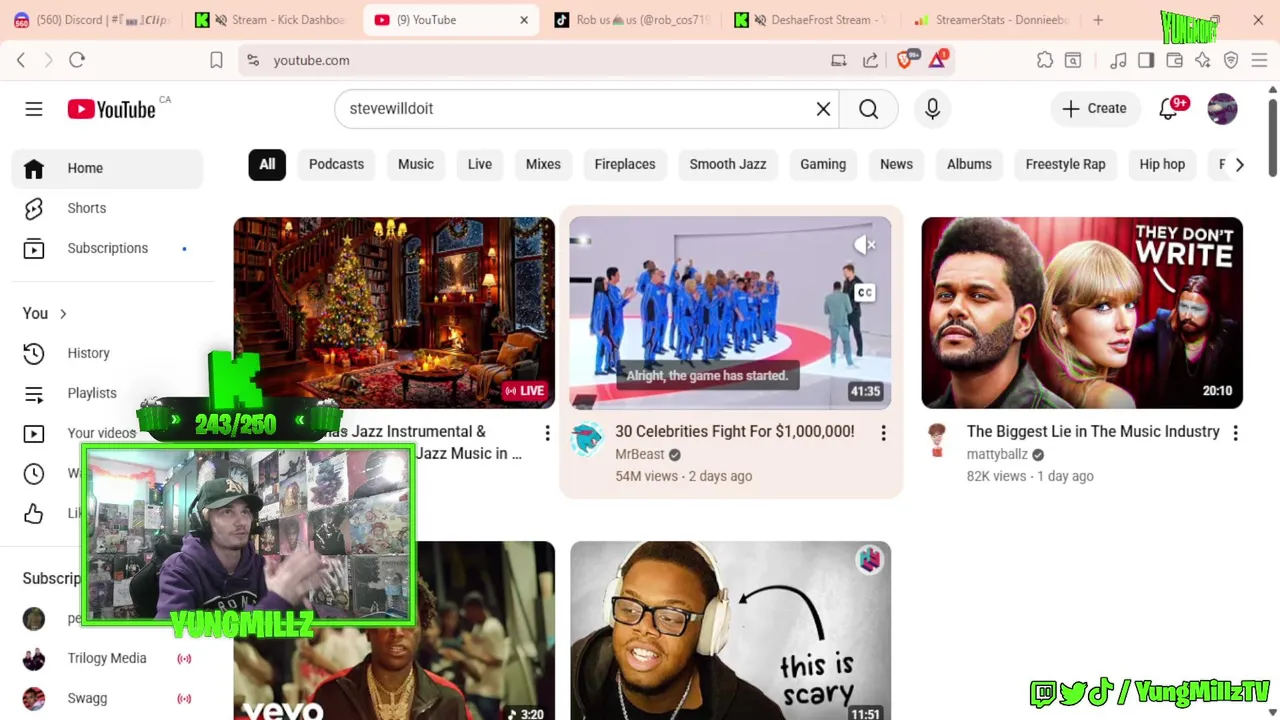Unmute the MrBeast video preview
This screenshot has height=720, width=1280.
[864, 244]
